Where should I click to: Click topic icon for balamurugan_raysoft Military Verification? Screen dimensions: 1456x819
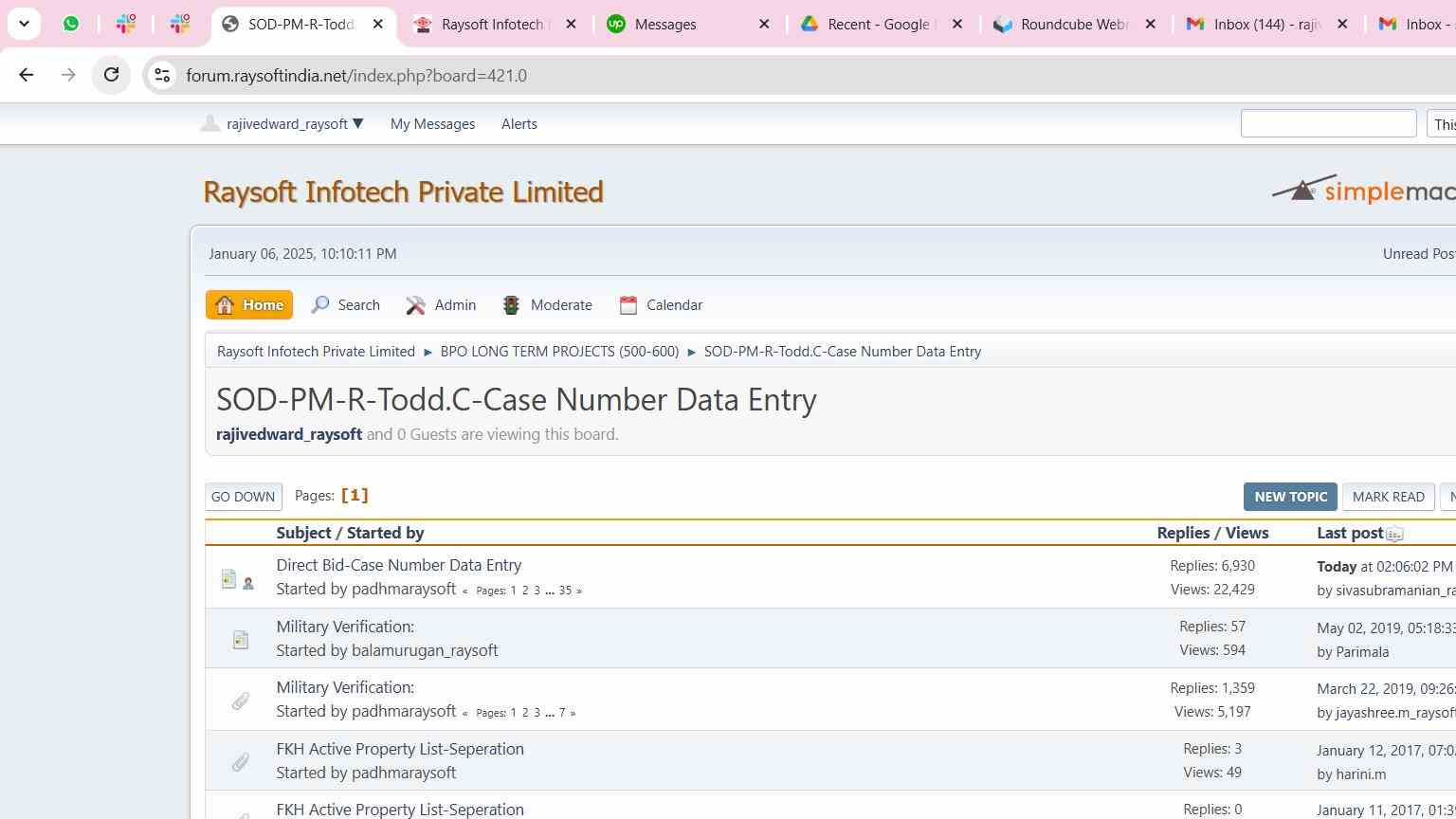(241, 640)
